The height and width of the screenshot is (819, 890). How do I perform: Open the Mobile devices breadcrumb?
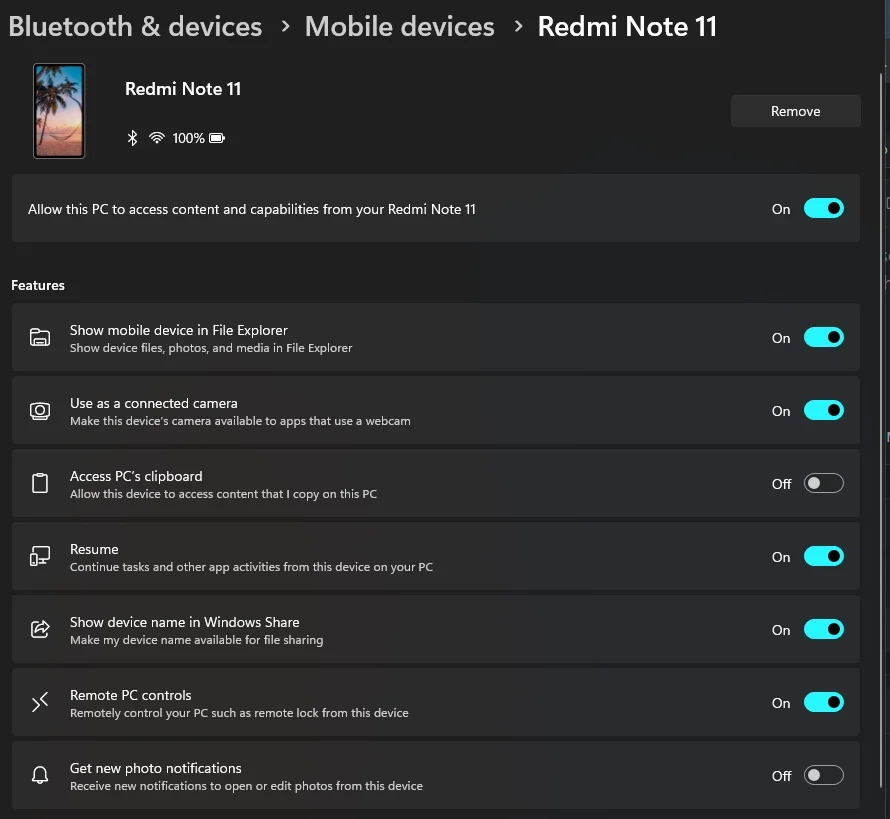point(400,26)
